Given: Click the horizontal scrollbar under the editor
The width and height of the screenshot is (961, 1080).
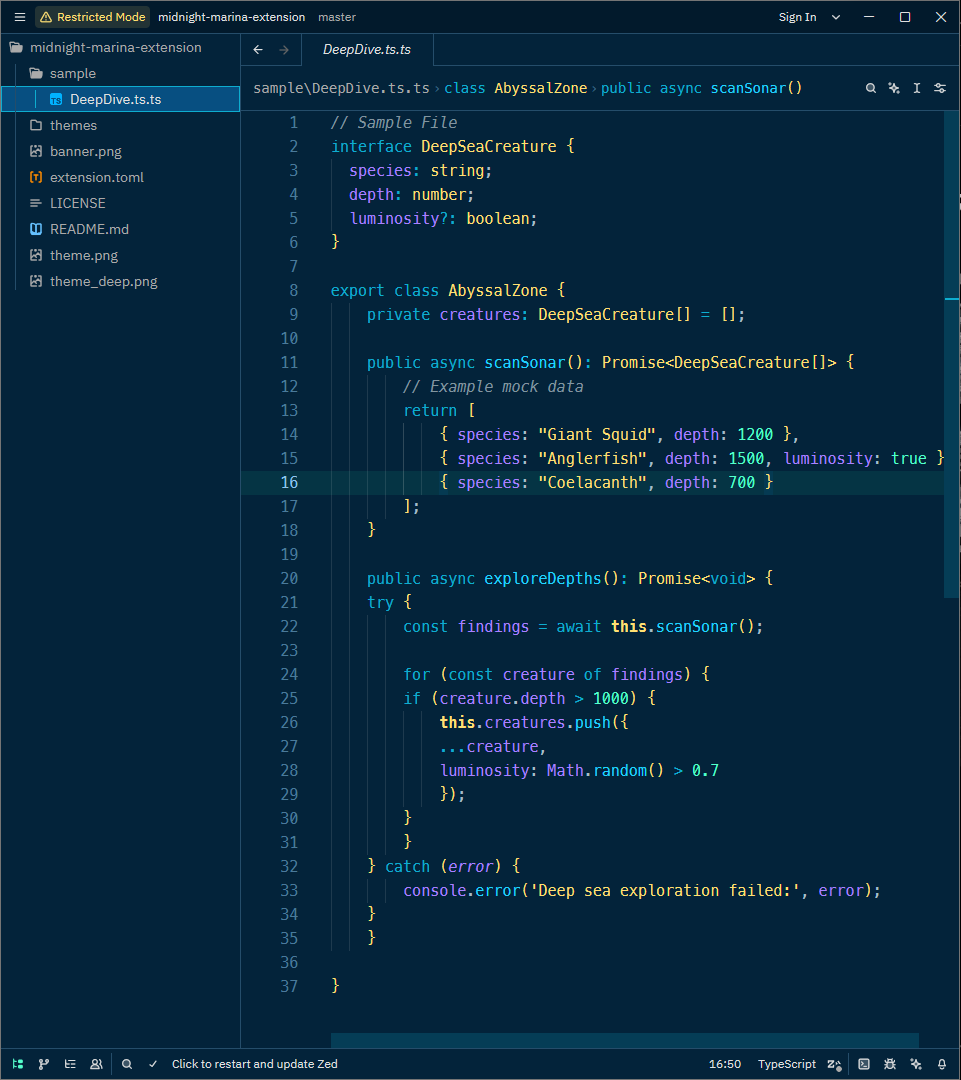Looking at the screenshot, I should point(624,1040).
